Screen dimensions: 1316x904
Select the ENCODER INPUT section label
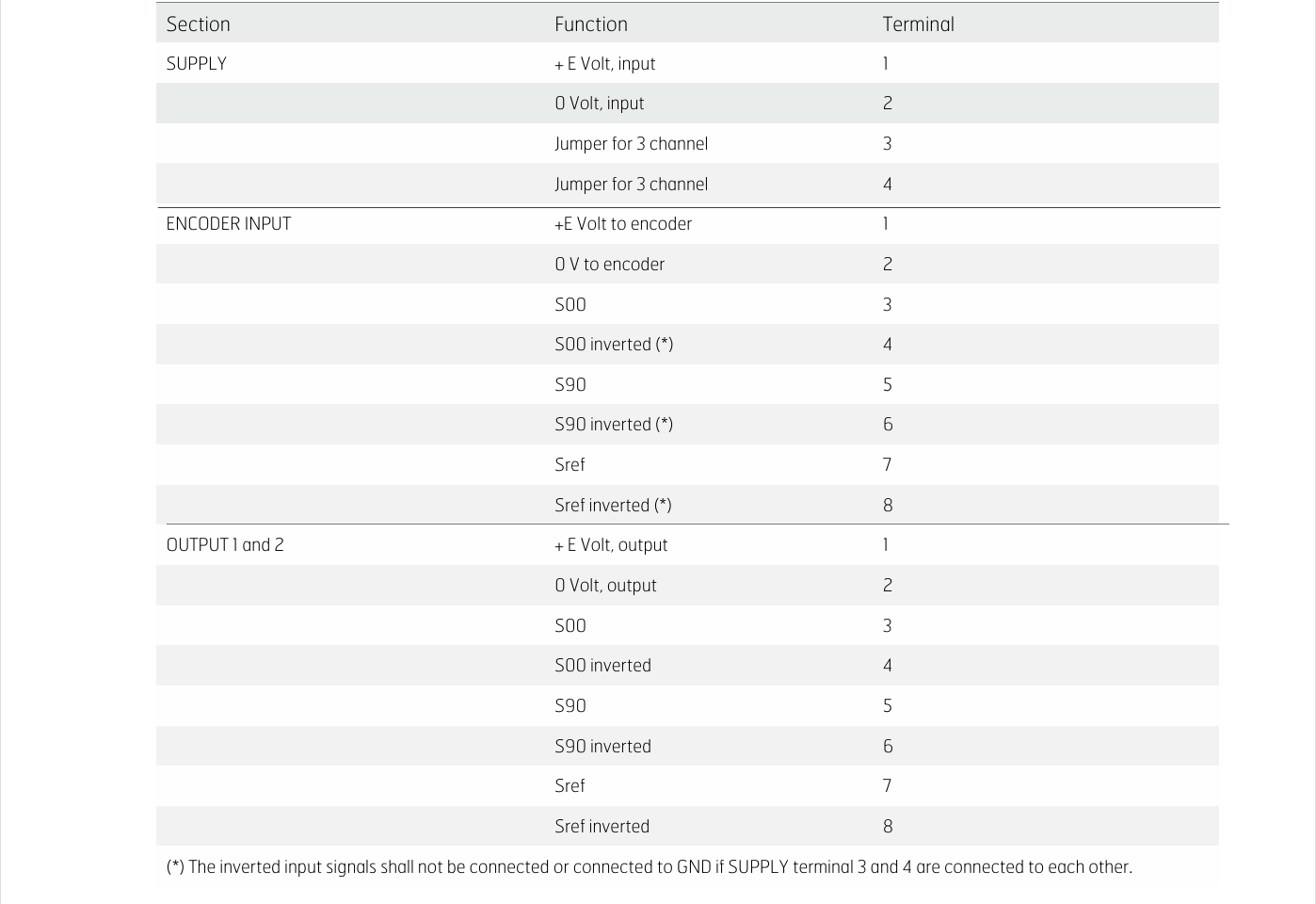coord(229,224)
